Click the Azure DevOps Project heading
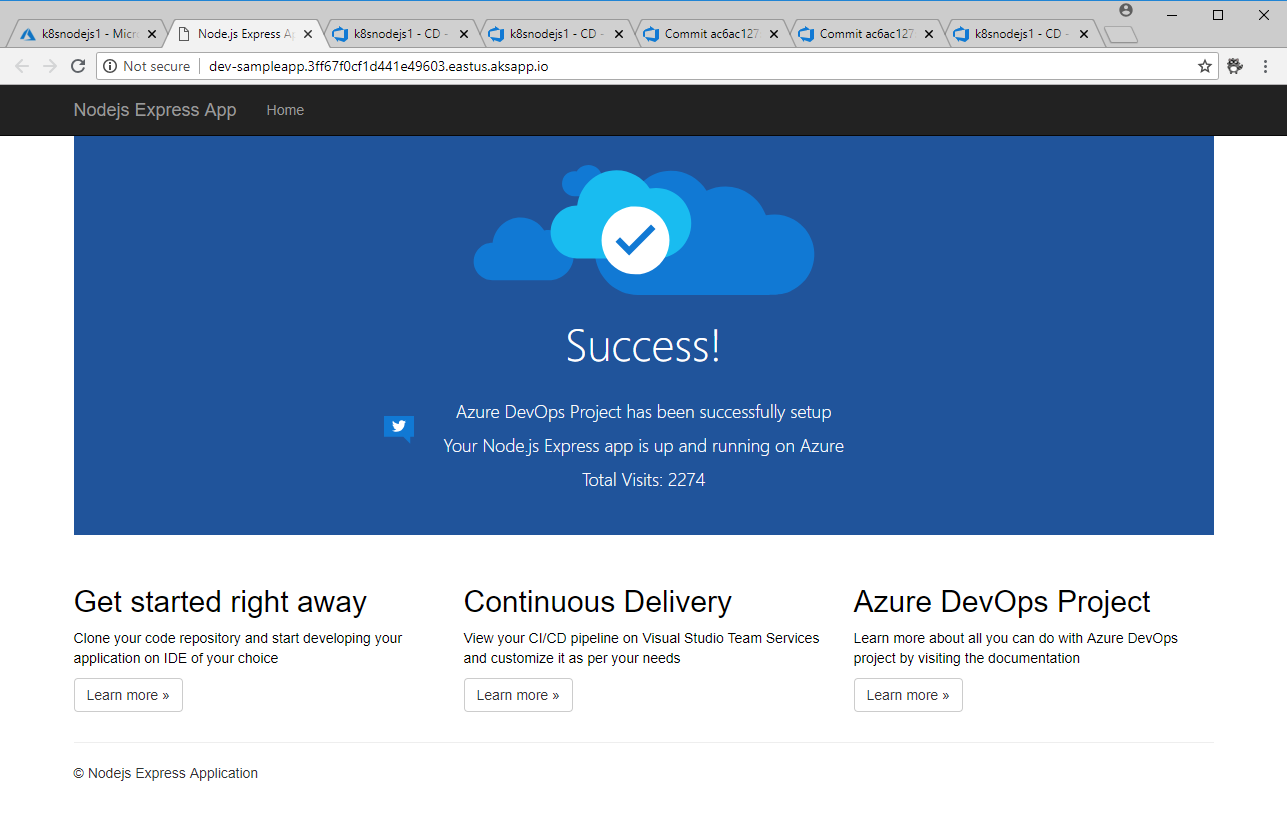 1002,602
